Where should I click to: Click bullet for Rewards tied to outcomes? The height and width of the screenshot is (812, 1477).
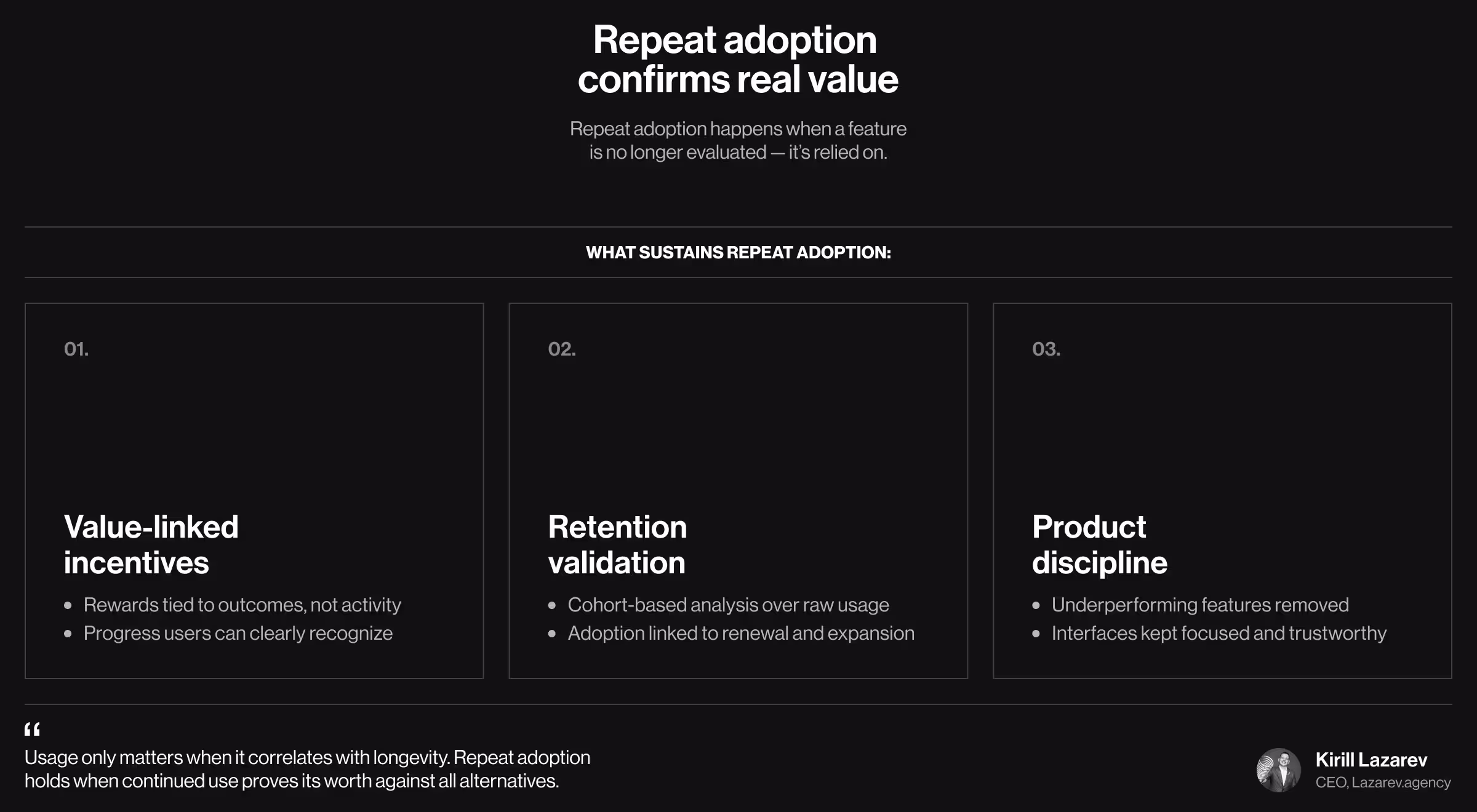(233, 605)
